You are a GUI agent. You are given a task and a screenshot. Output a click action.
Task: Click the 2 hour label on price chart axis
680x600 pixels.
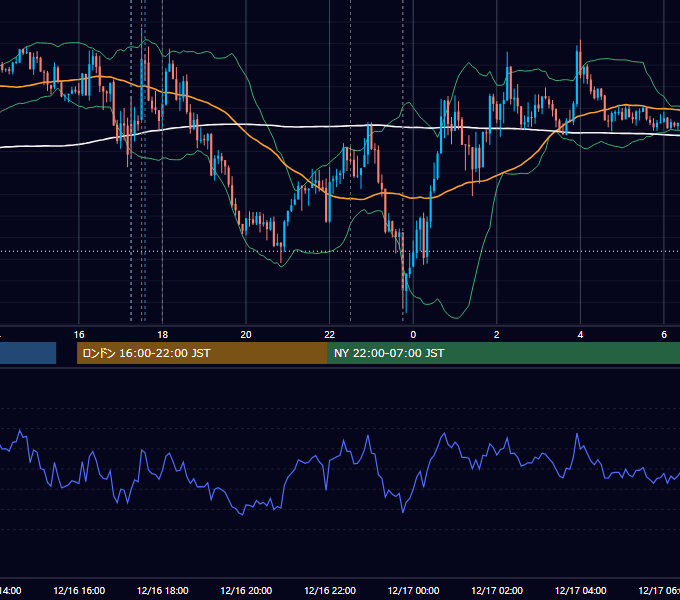click(x=497, y=335)
